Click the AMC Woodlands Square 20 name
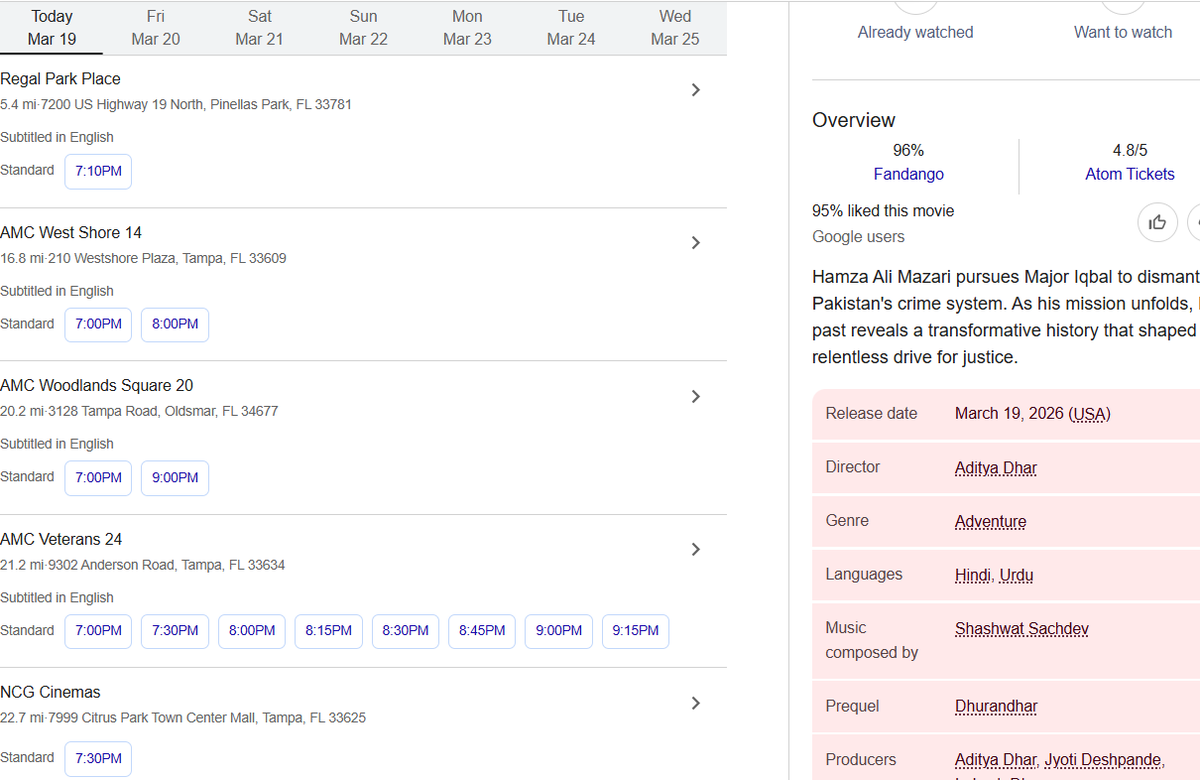The height and width of the screenshot is (780, 1200). click(x=97, y=386)
